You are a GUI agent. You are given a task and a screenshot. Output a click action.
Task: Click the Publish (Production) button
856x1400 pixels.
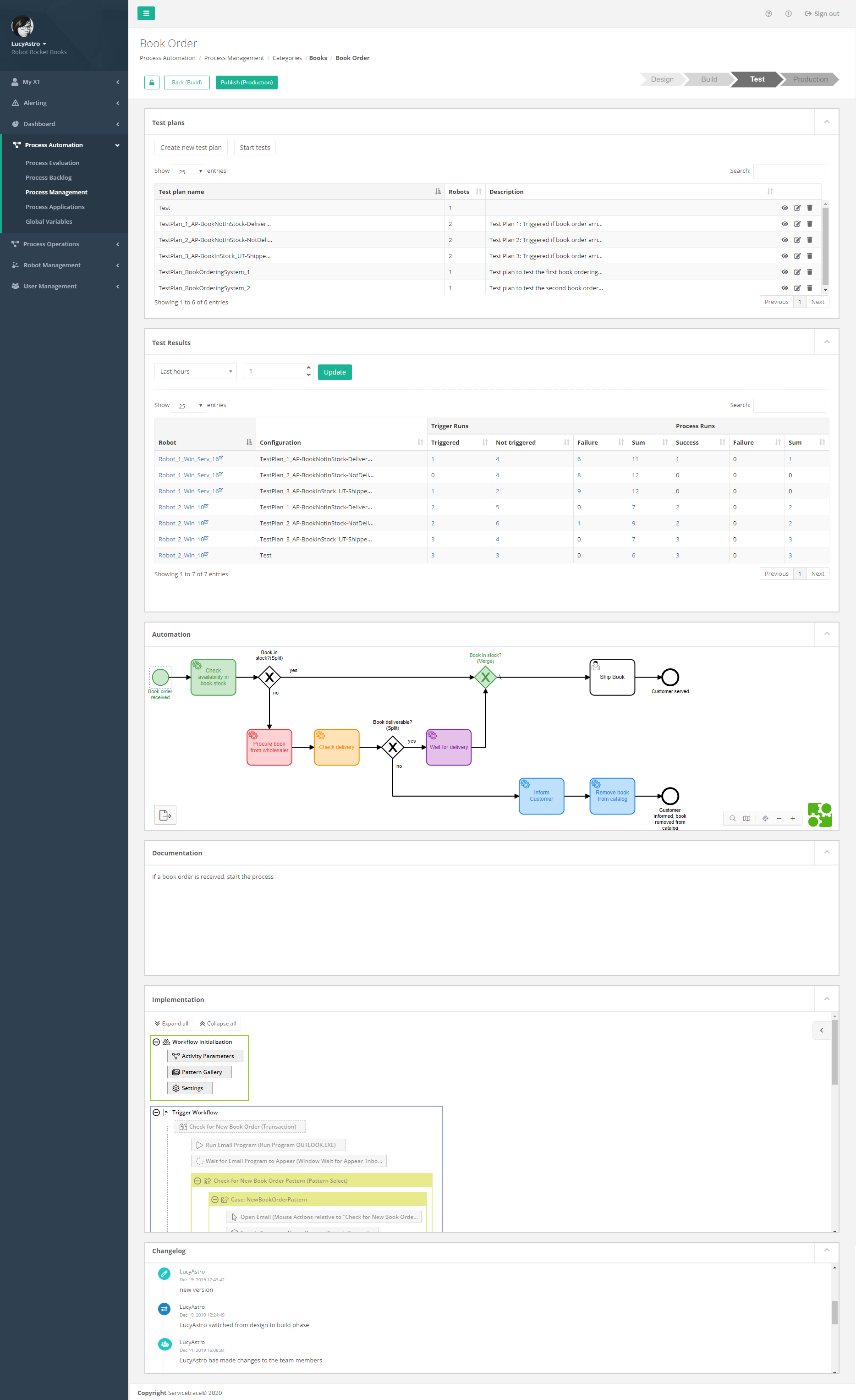coord(247,83)
